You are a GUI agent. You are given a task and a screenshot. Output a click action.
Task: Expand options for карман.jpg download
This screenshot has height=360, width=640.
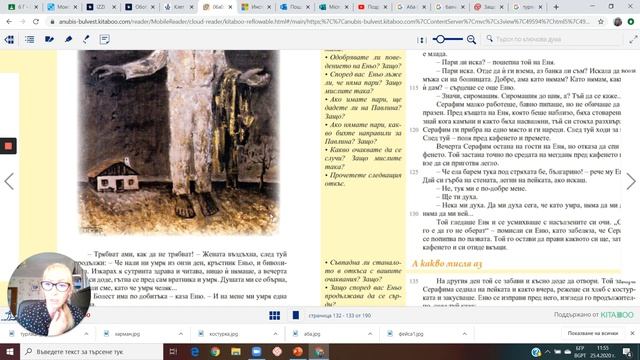180,334
